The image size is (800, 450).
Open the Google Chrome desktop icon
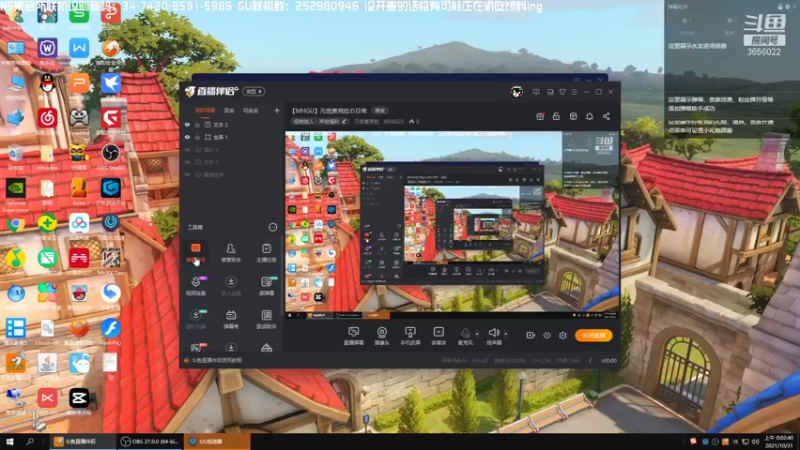pyautogui.click(x=15, y=230)
